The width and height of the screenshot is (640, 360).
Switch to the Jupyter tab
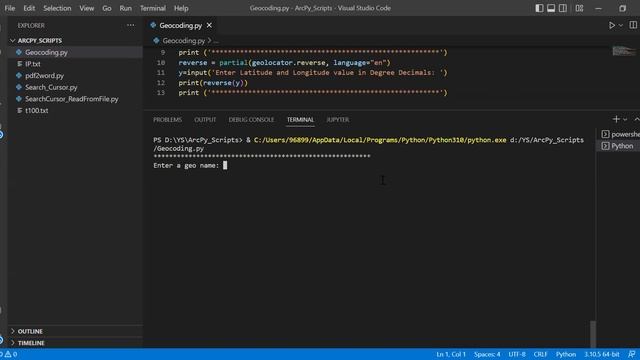(x=338, y=120)
